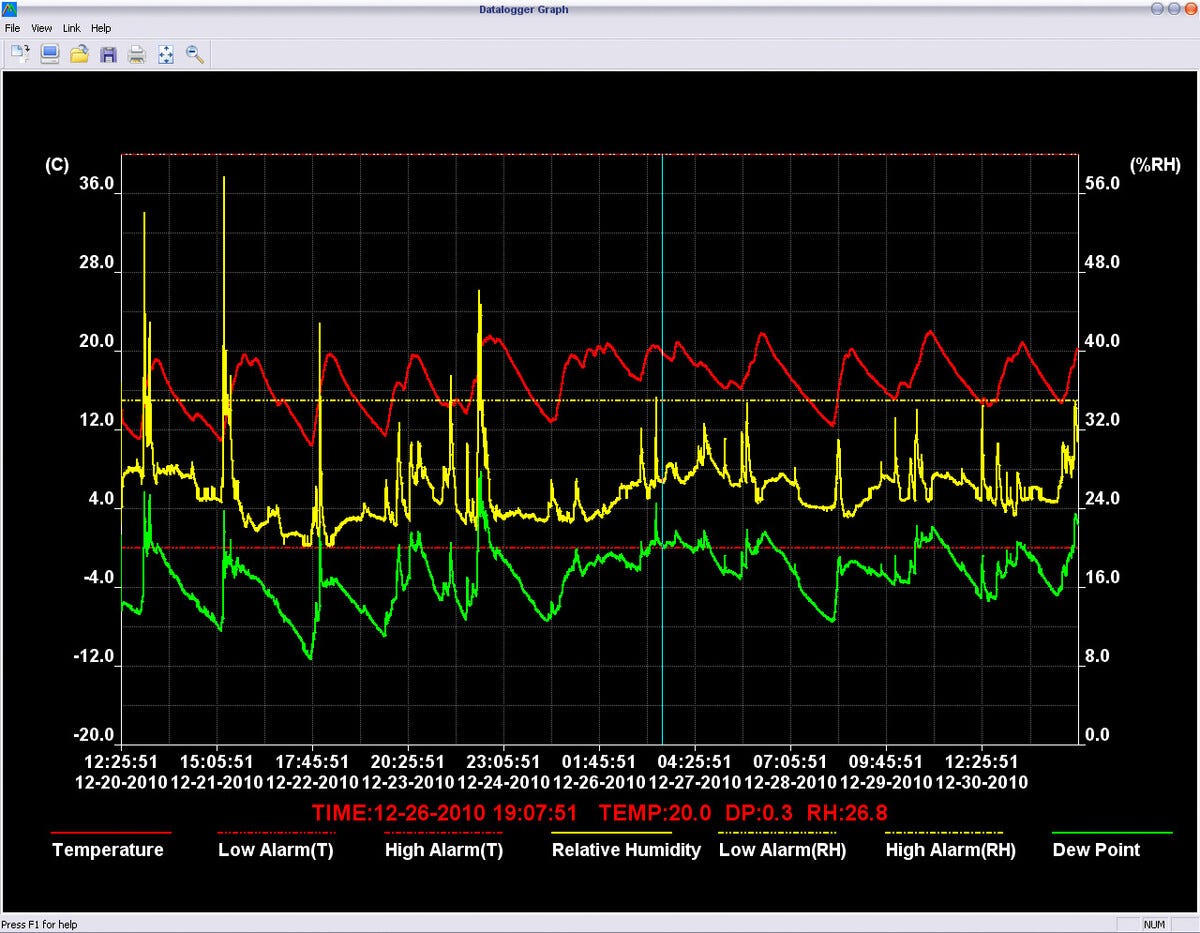Open the Link menu
This screenshot has height=933, width=1200.
[x=72, y=28]
